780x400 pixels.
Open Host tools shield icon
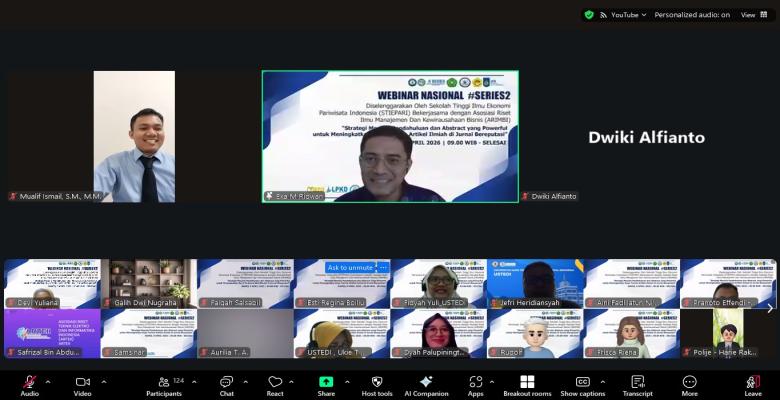(x=376, y=385)
